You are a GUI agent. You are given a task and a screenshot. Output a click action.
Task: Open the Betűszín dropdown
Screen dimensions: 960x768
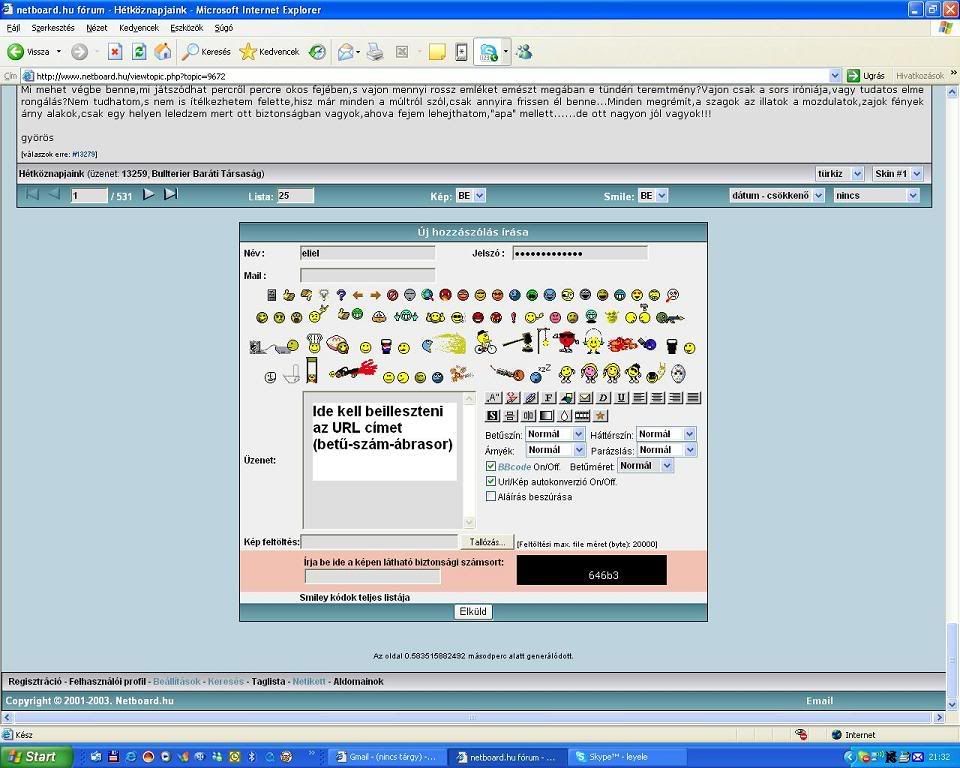(x=555, y=435)
